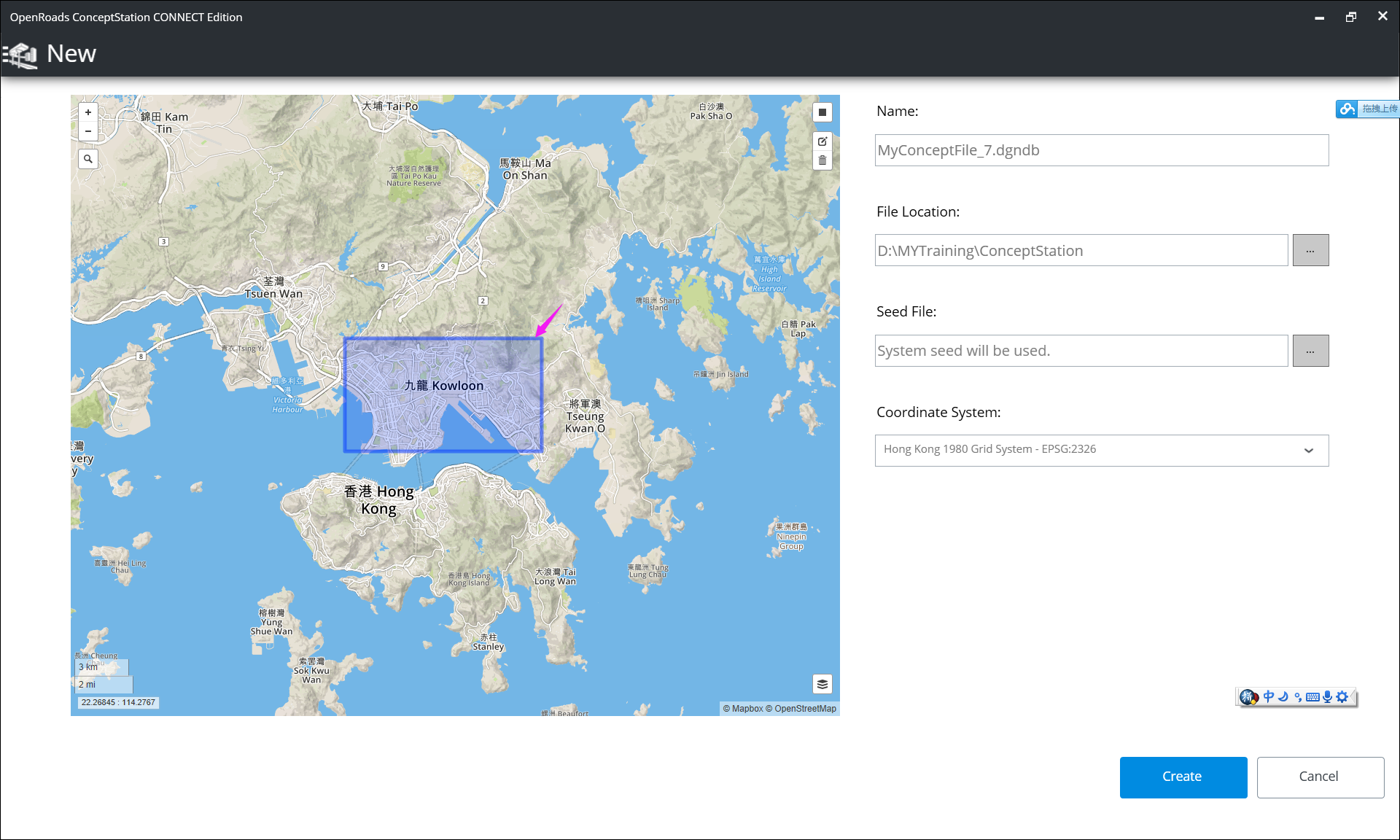Select the draw rectangle extent tool
Image resolution: width=1400 pixels, height=840 pixels.
[822, 112]
